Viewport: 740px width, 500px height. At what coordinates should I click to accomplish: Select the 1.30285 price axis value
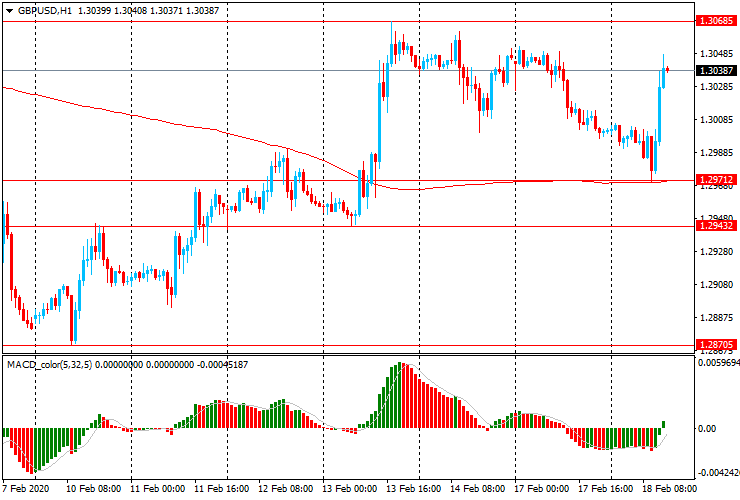click(717, 87)
